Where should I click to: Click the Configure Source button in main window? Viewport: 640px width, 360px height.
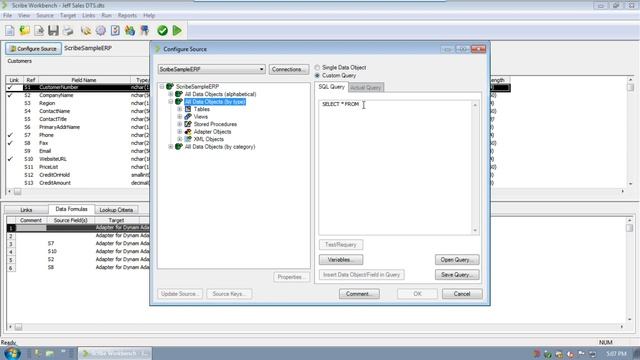[x=33, y=49]
